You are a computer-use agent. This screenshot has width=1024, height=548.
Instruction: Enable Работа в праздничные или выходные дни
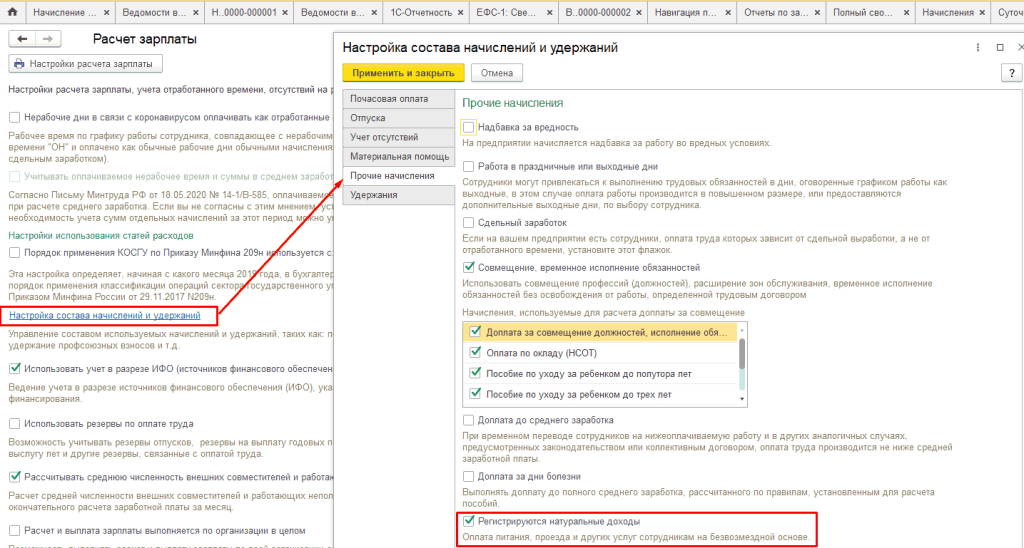pos(468,167)
